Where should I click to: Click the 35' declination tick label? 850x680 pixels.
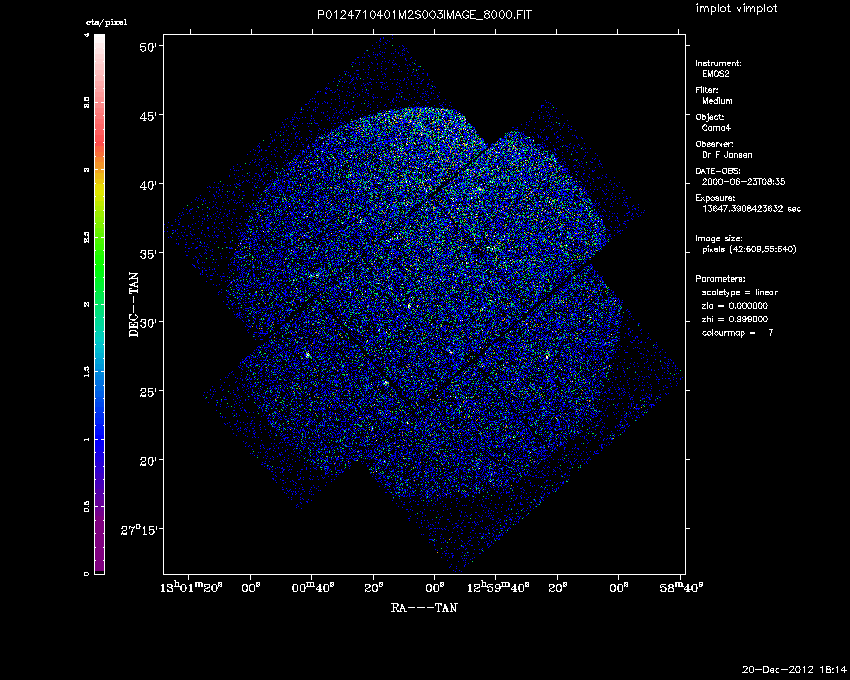coord(148,254)
